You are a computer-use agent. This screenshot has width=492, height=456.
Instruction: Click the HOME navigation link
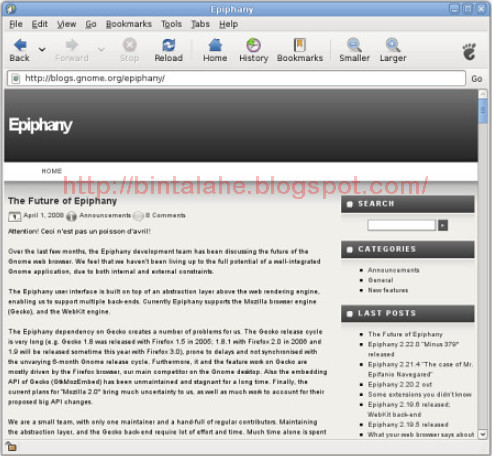click(52, 171)
